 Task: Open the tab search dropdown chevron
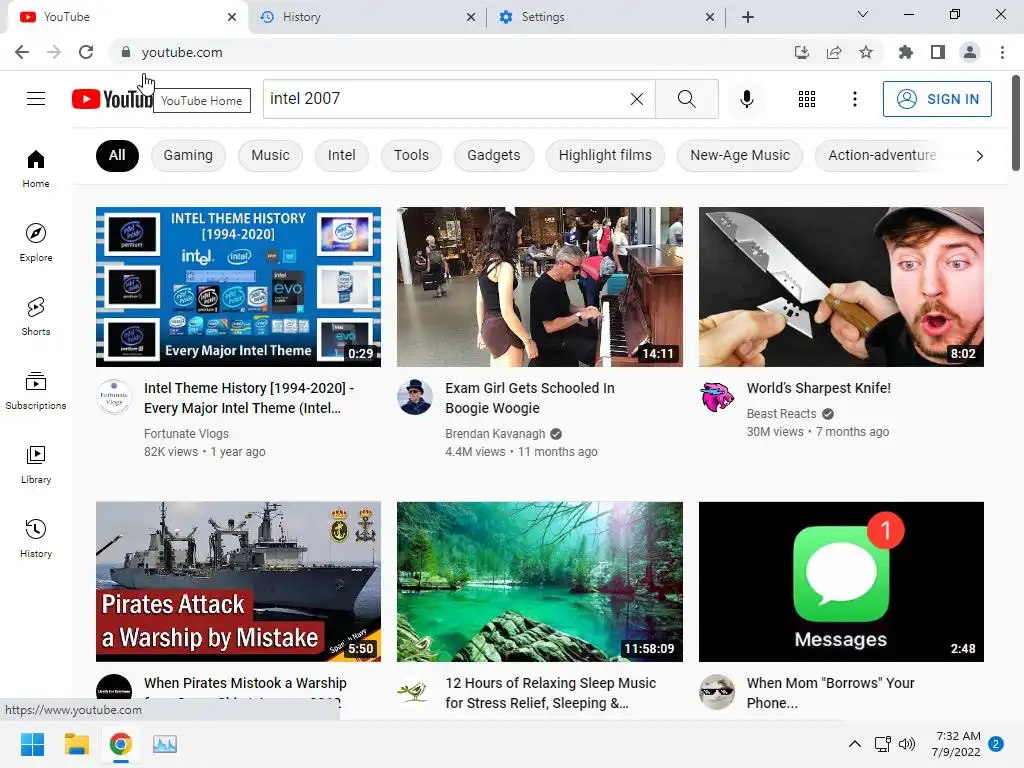(x=863, y=14)
